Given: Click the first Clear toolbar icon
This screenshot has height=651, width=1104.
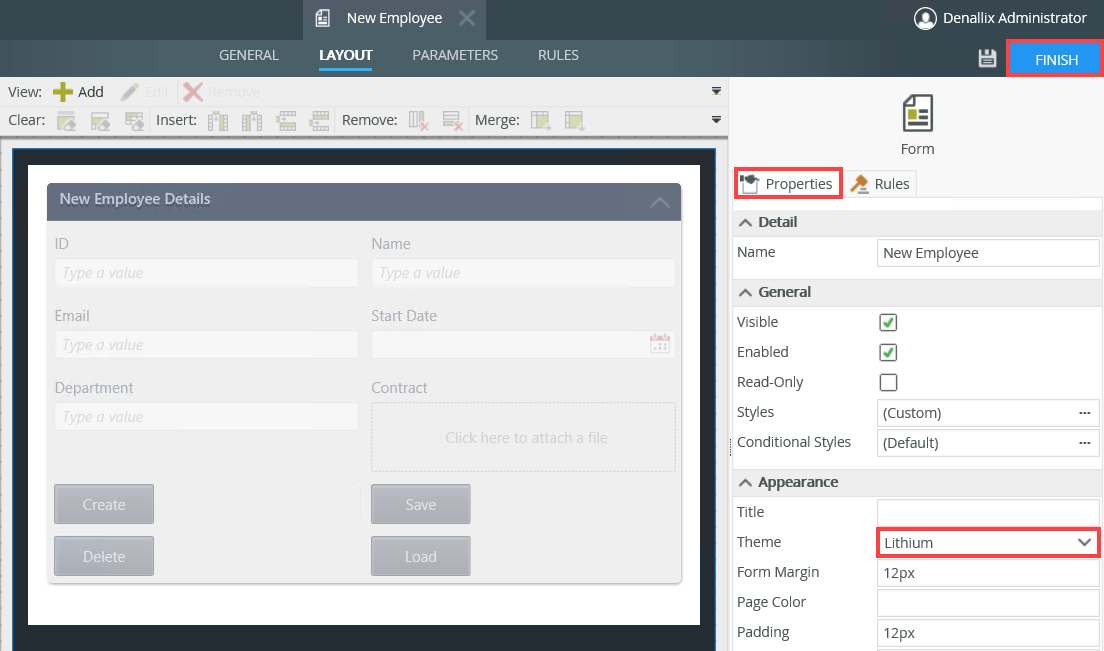Looking at the screenshot, I should (67, 121).
